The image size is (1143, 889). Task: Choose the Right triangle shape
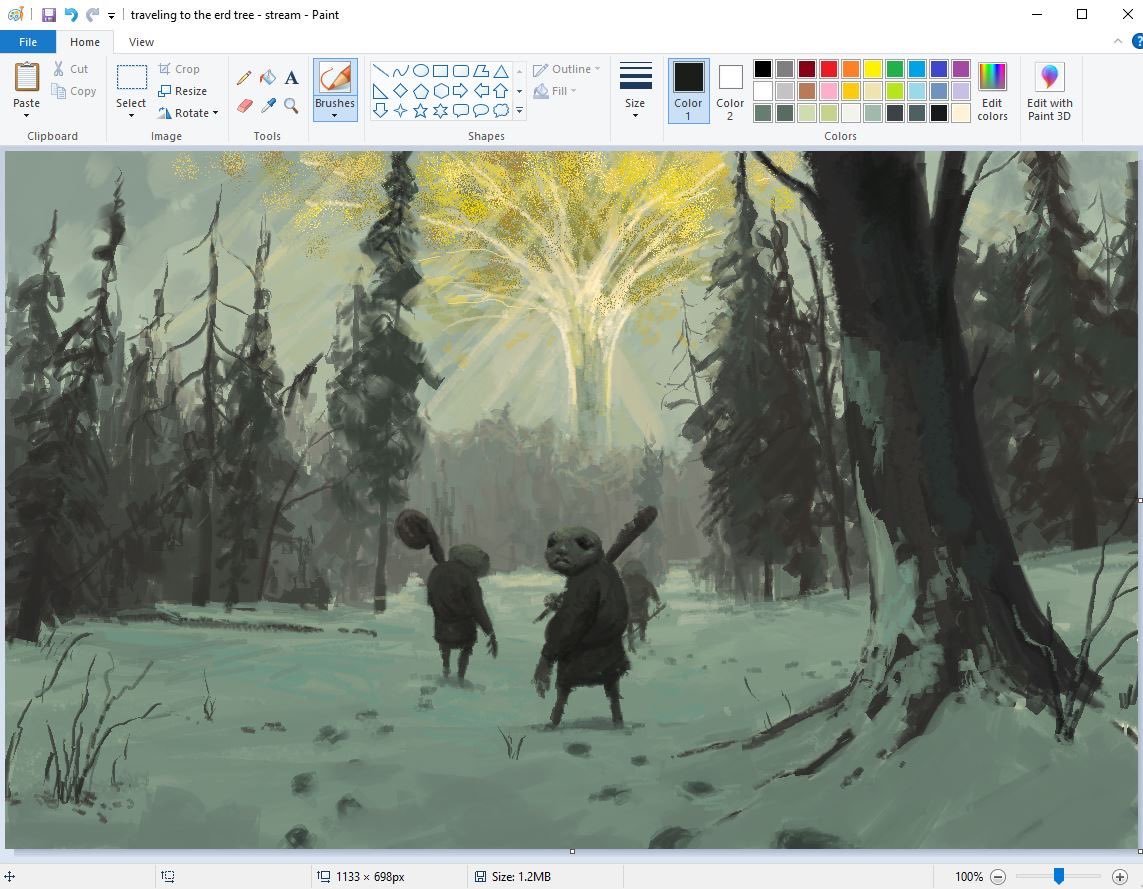(380, 91)
